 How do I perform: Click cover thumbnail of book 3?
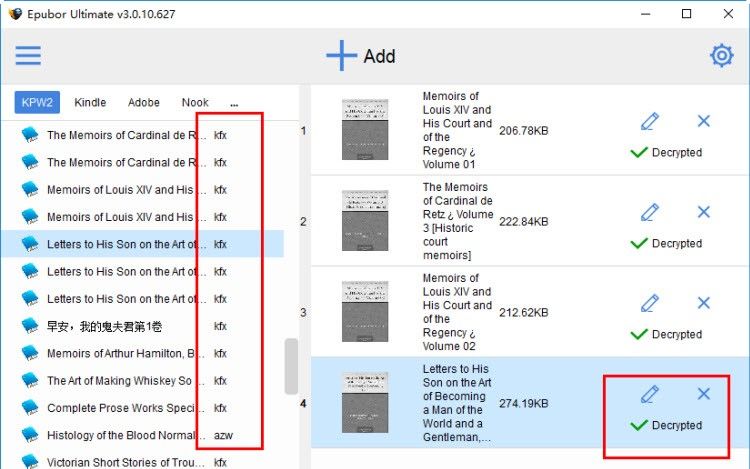pyautogui.click(x=365, y=311)
